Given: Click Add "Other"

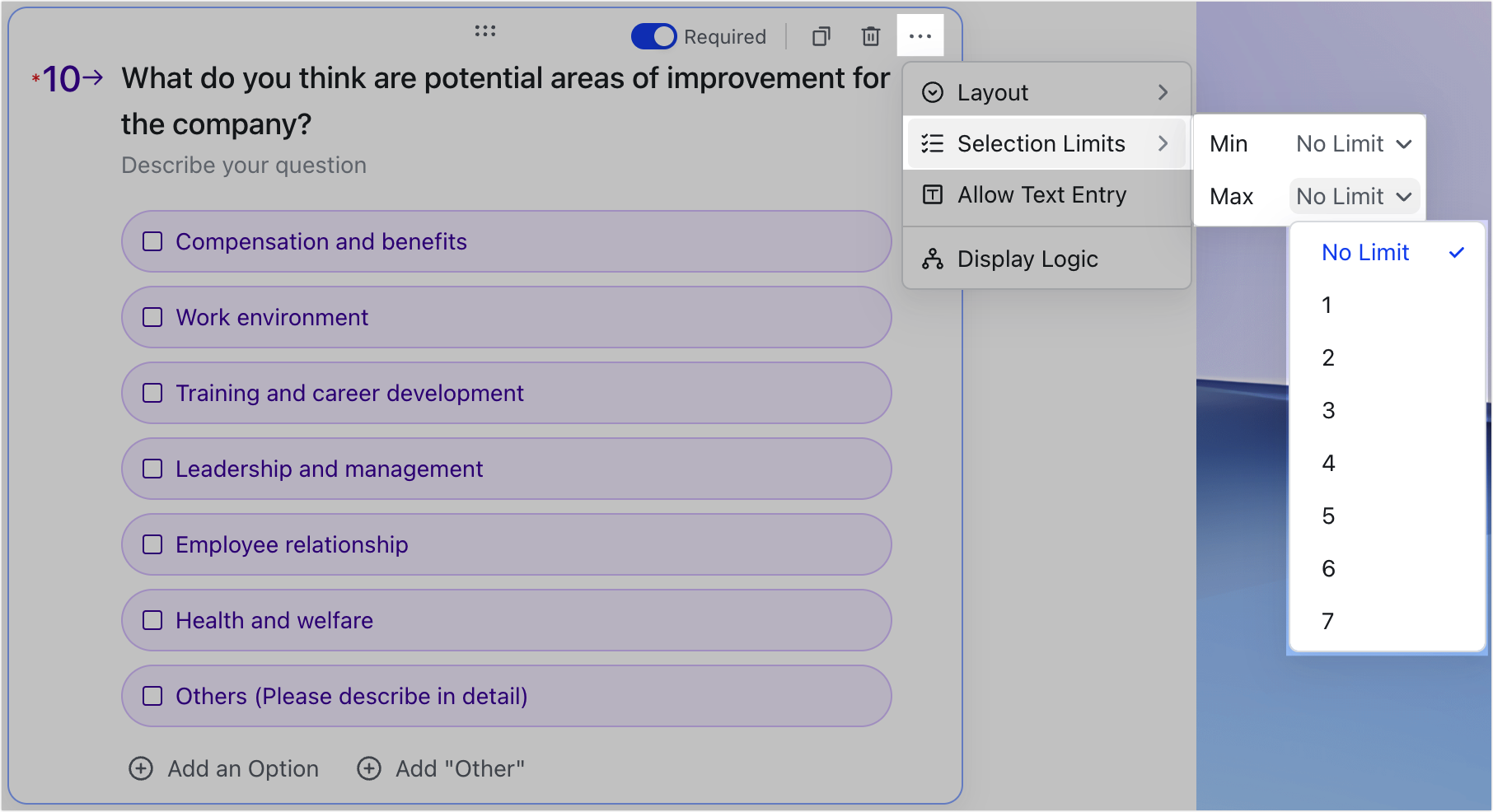Looking at the screenshot, I should 459,768.
